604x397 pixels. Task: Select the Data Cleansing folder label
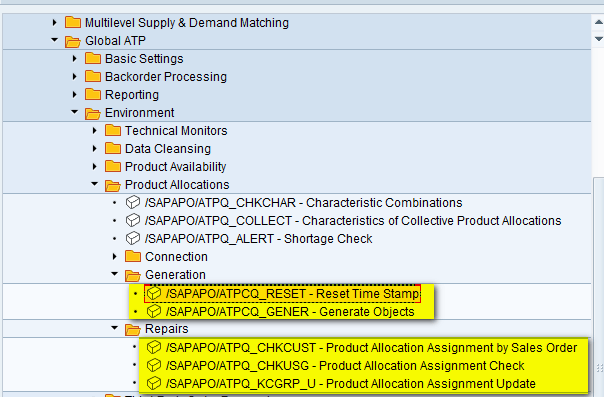(168, 149)
